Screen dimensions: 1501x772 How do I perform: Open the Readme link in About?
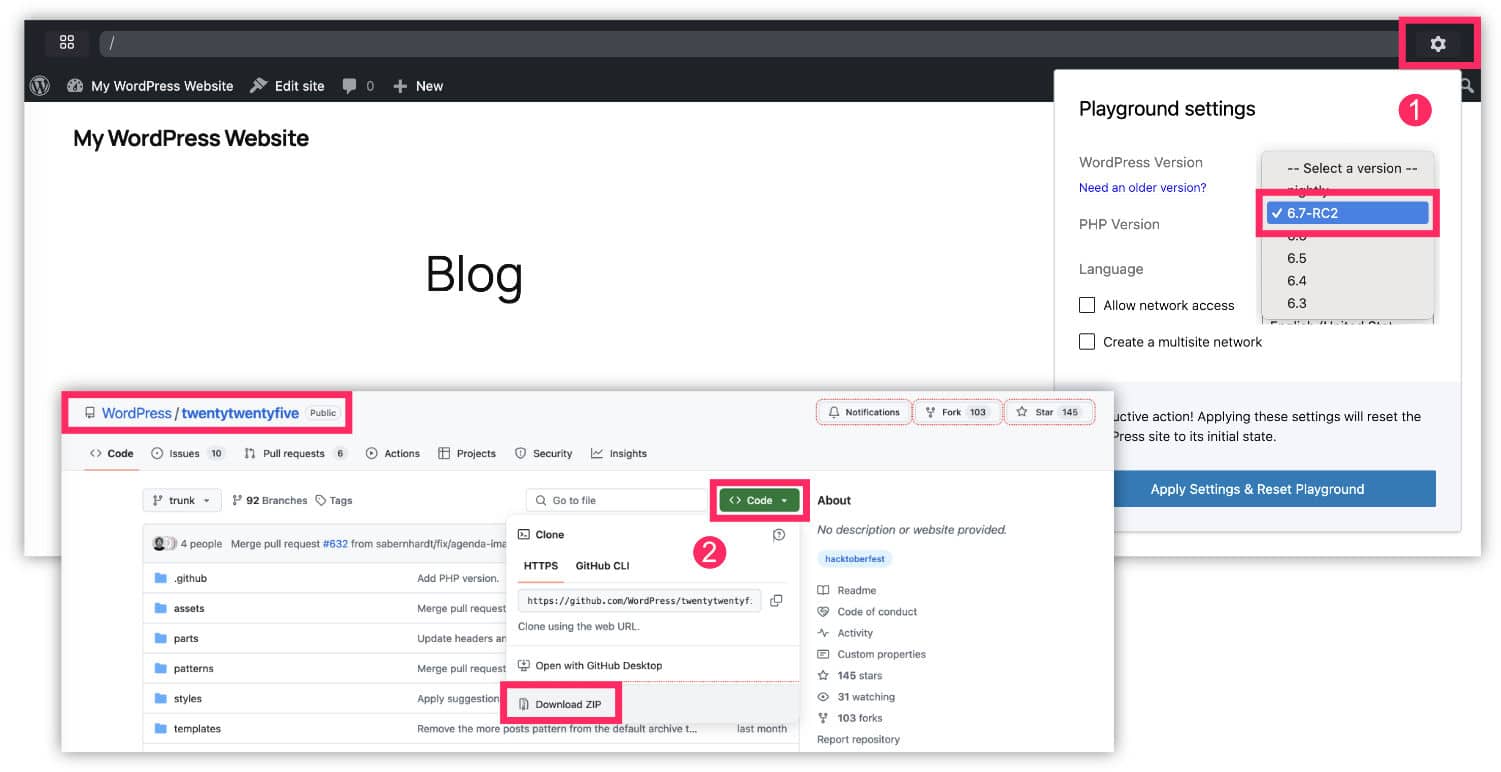pos(847,590)
